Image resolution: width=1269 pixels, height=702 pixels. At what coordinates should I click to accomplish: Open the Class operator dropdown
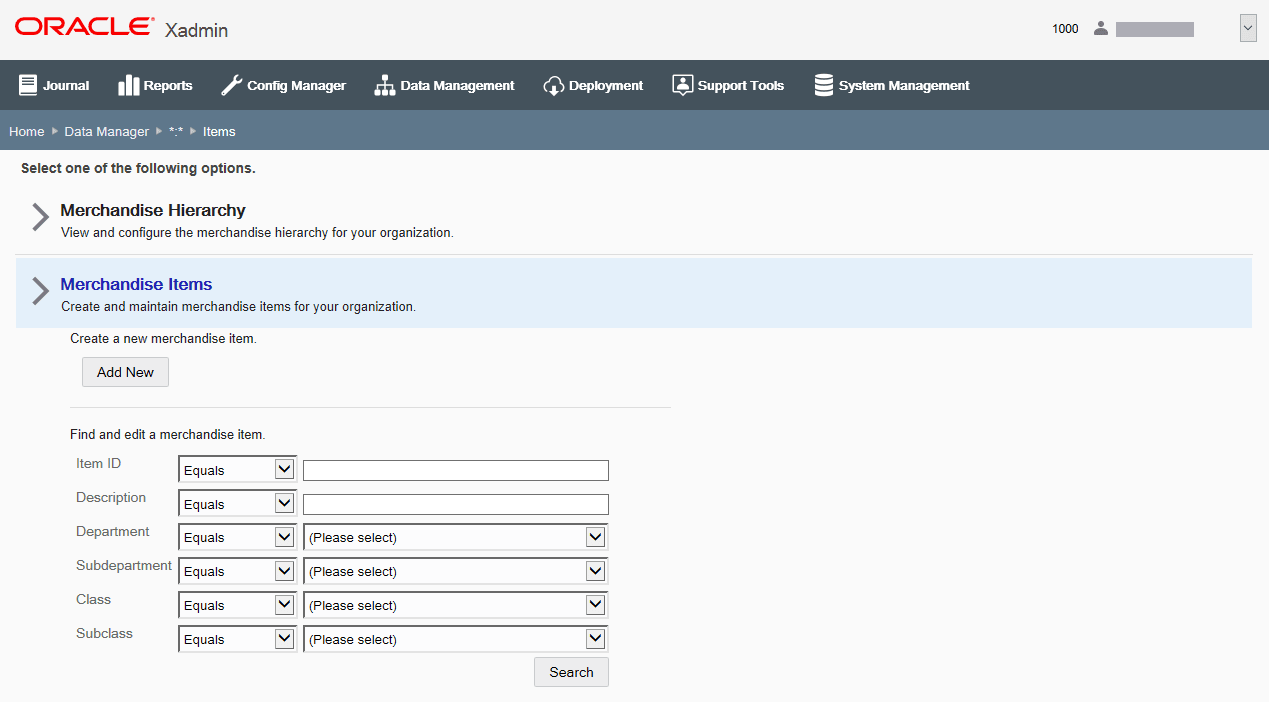237,605
